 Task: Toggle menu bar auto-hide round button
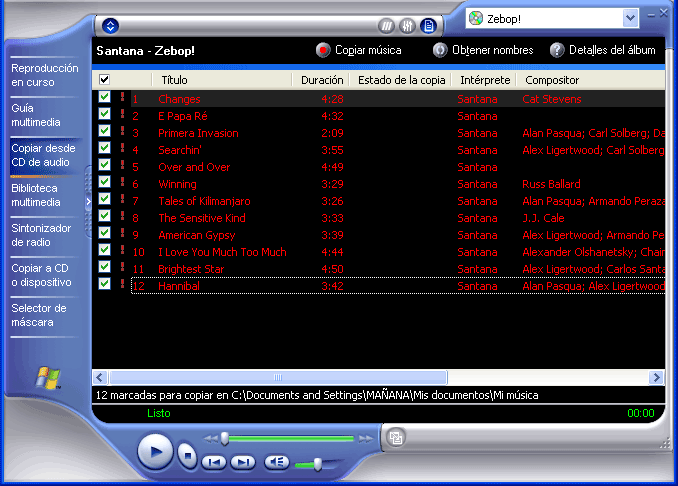pyautogui.click(x=110, y=26)
